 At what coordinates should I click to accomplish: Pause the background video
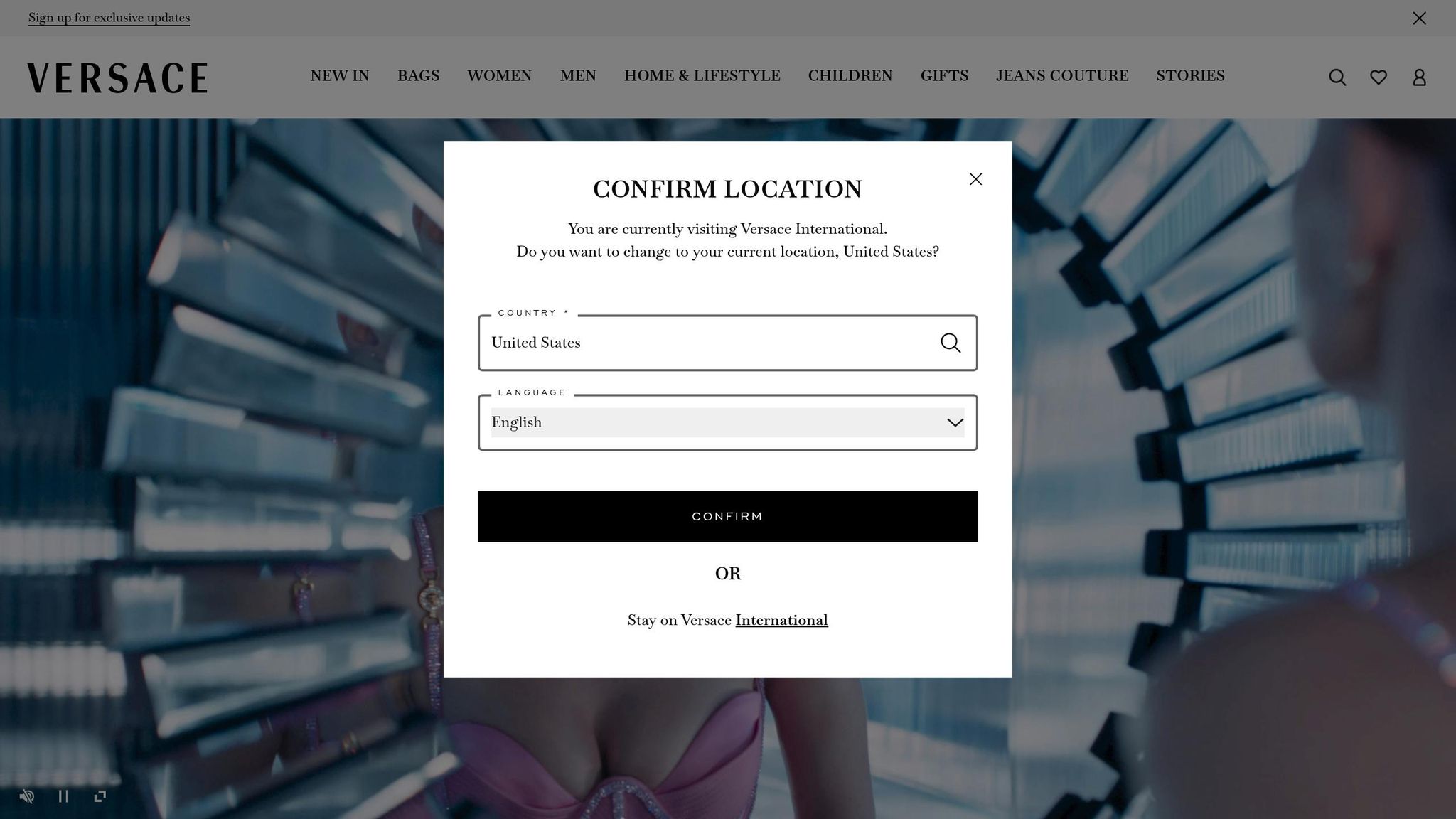point(63,796)
